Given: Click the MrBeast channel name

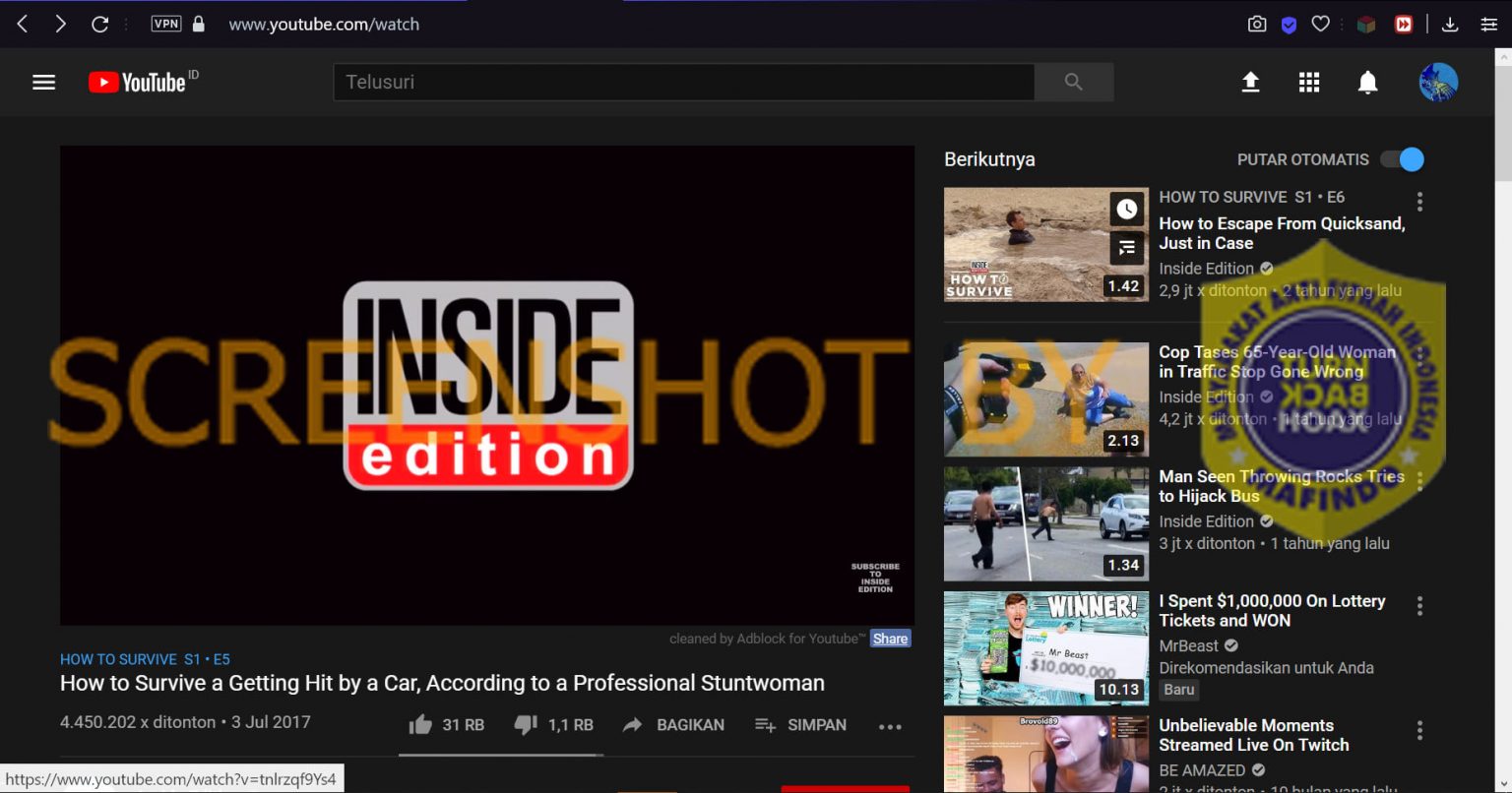Looking at the screenshot, I should tap(1188, 645).
